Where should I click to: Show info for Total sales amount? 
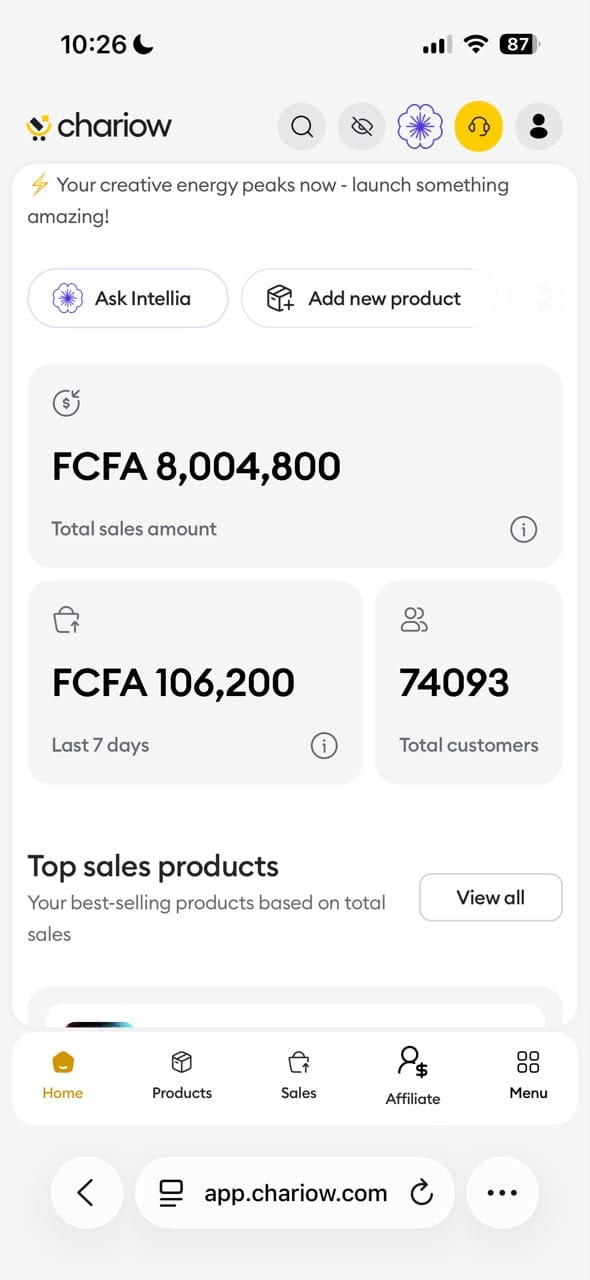(x=523, y=530)
